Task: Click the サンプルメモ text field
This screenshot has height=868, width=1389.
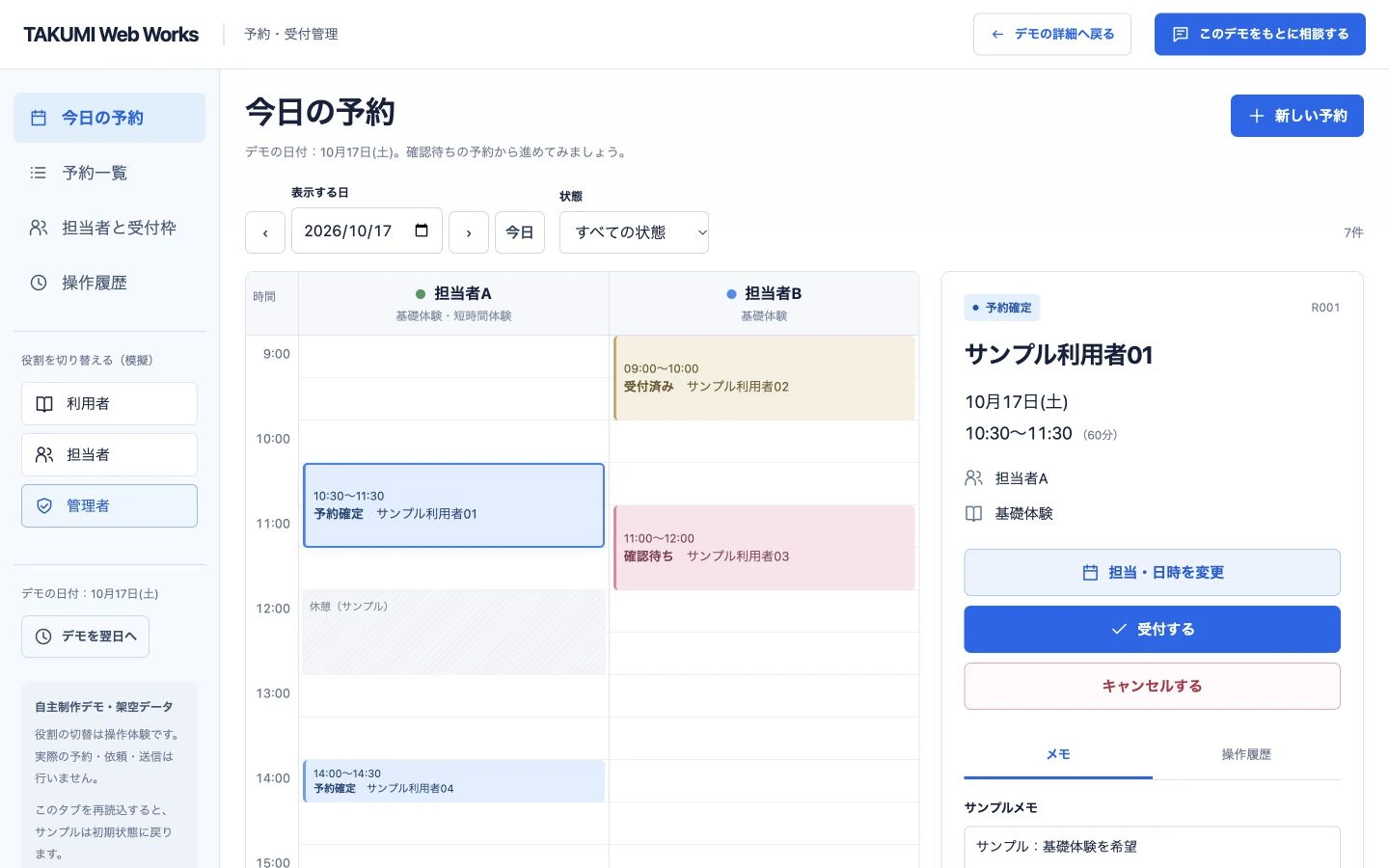Action: tap(1152, 847)
